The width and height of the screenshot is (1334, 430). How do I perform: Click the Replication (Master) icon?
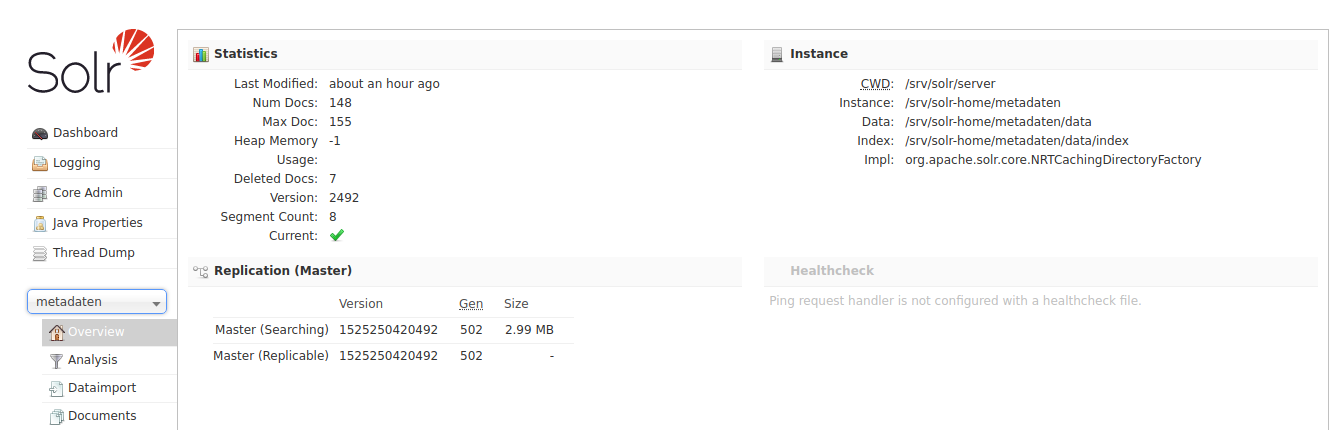201,271
